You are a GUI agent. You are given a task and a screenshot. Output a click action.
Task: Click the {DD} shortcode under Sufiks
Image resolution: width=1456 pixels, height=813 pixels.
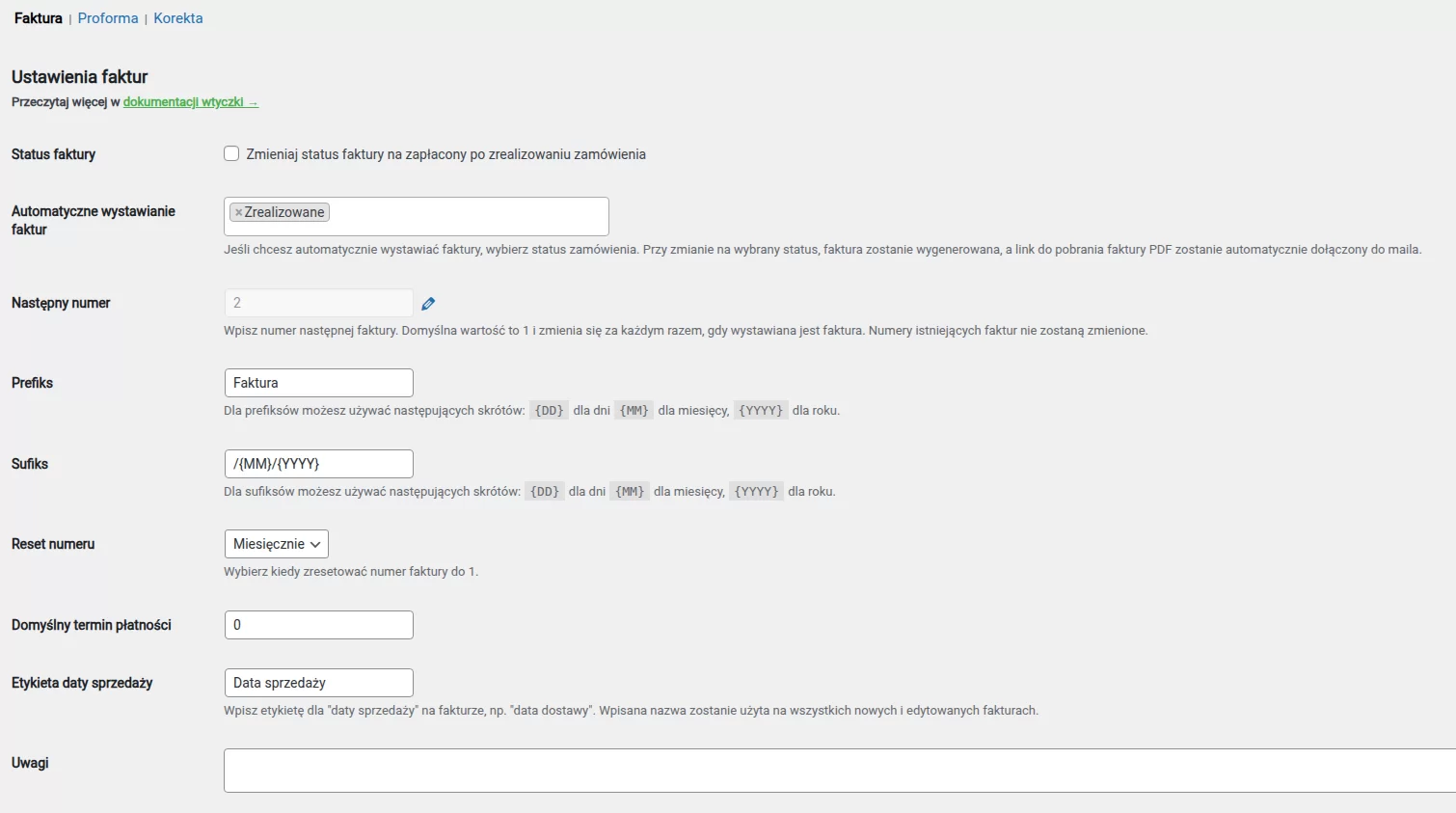point(545,492)
